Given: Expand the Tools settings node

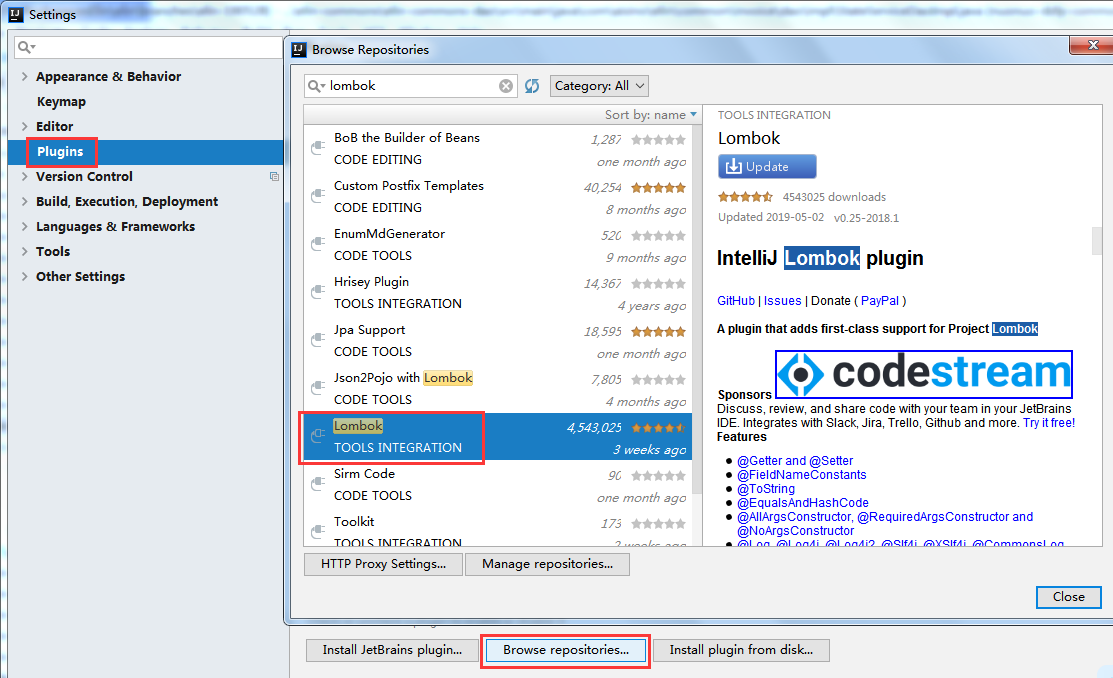Looking at the screenshot, I should (25, 251).
